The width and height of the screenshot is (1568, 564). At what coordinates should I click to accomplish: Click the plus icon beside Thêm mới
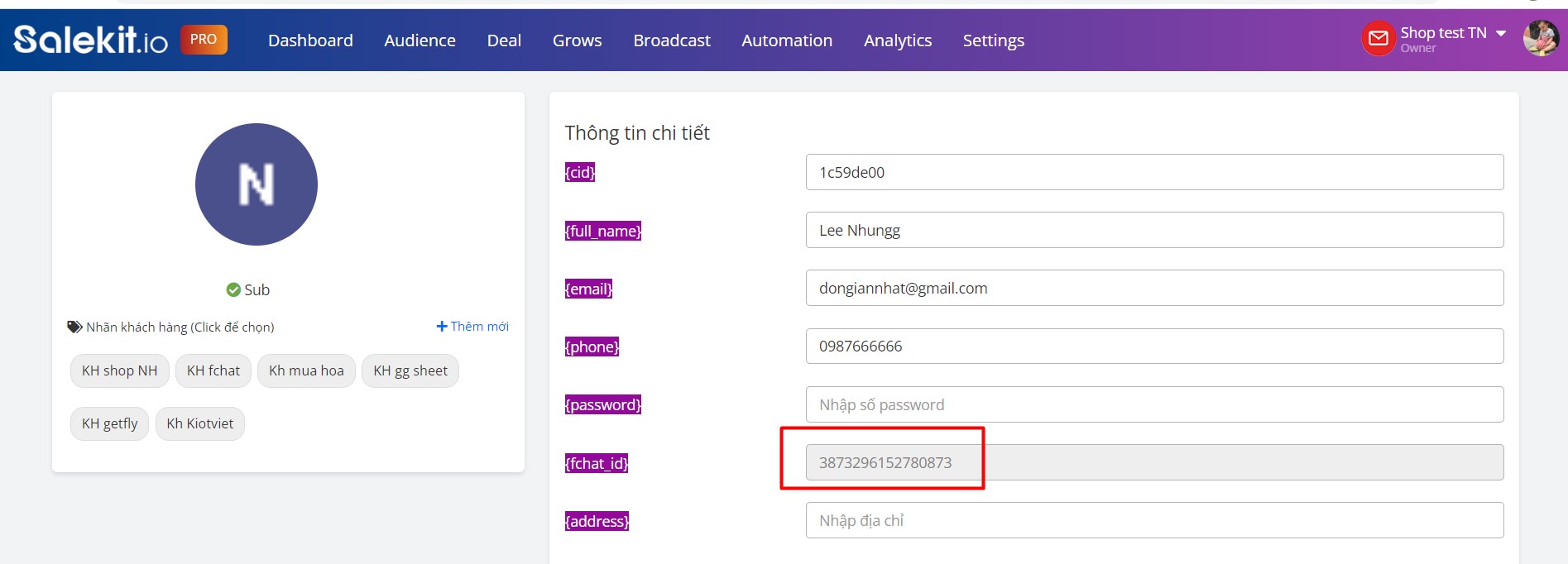click(442, 327)
